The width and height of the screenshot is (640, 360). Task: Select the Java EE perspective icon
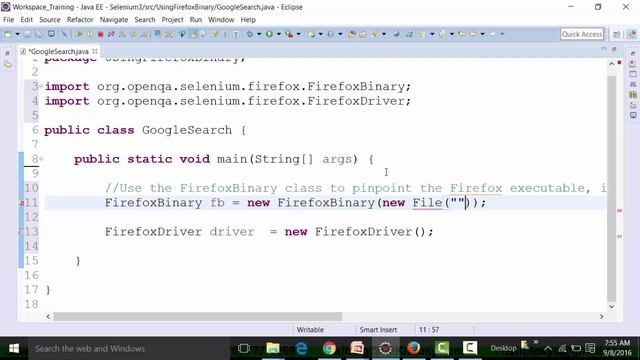(x=632, y=34)
